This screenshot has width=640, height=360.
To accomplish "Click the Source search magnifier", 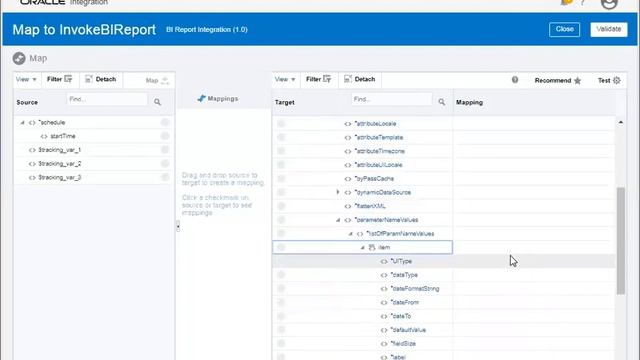I will click(157, 102).
